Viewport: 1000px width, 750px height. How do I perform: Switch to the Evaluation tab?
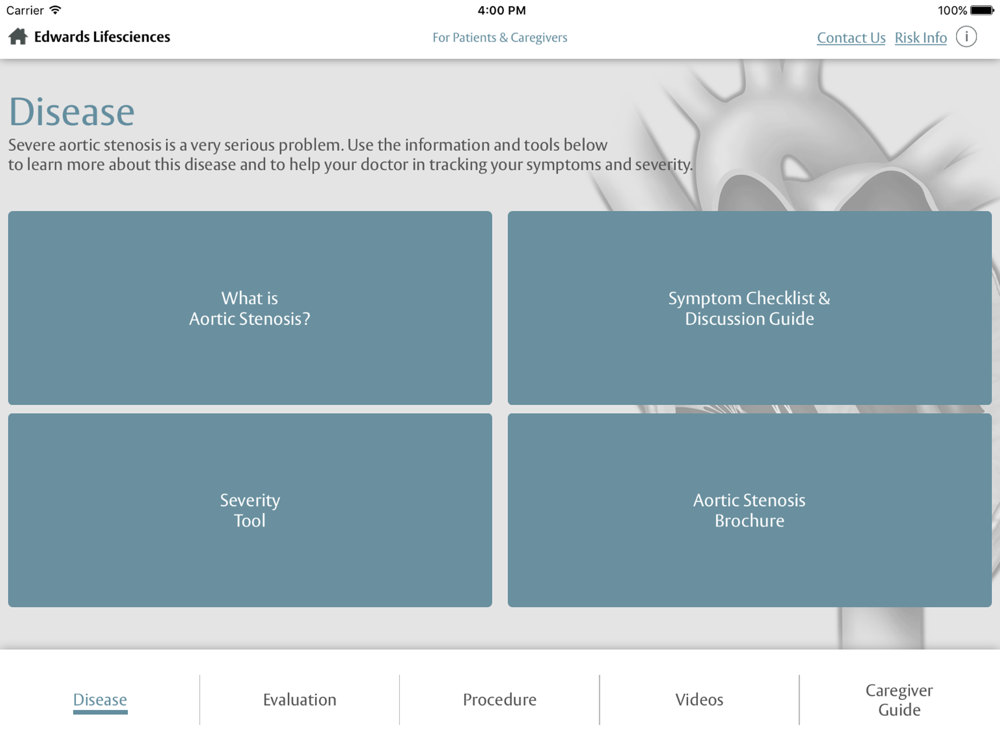click(x=299, y=699)
